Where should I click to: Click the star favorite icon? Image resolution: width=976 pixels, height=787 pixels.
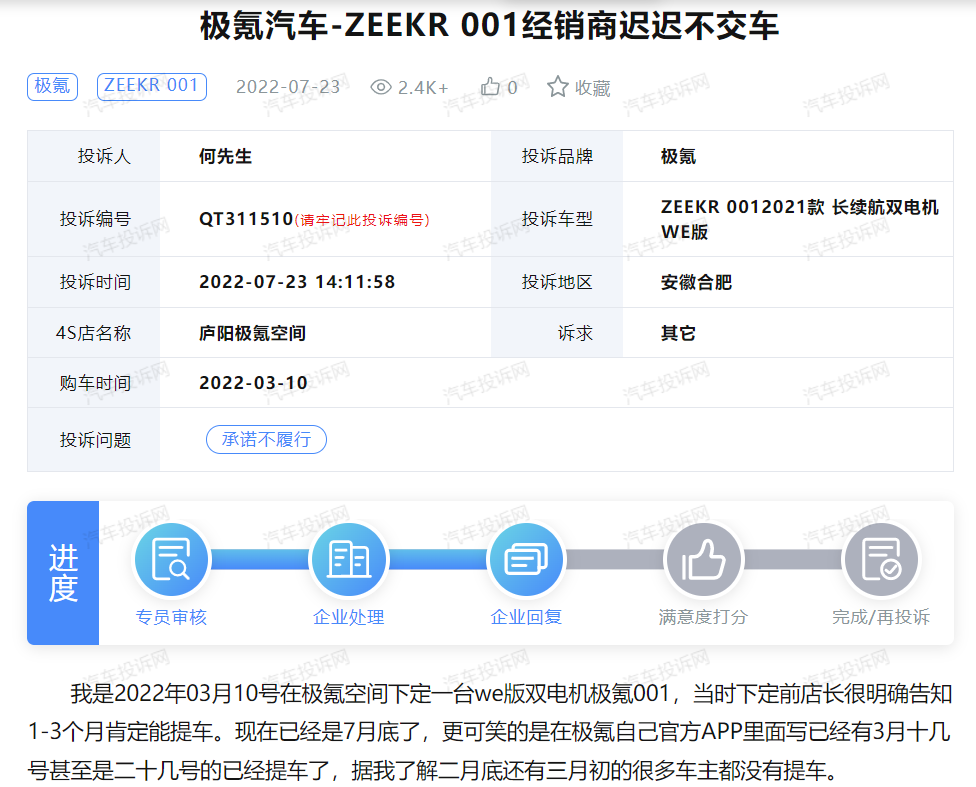click(x=558, y=87)
